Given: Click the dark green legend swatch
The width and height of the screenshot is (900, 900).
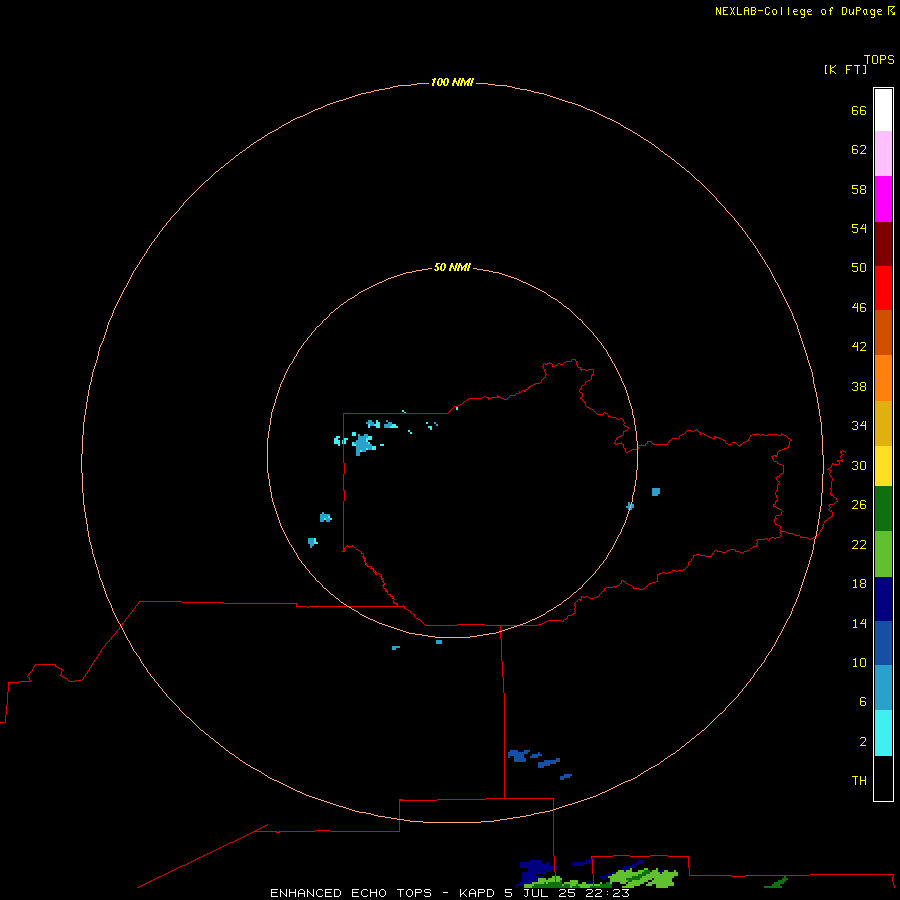Looking at the screenshot, I should [x=883, y=509].
